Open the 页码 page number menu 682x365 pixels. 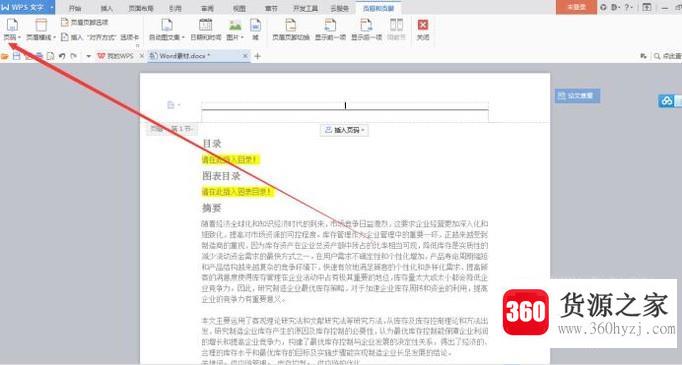[12, 30]
